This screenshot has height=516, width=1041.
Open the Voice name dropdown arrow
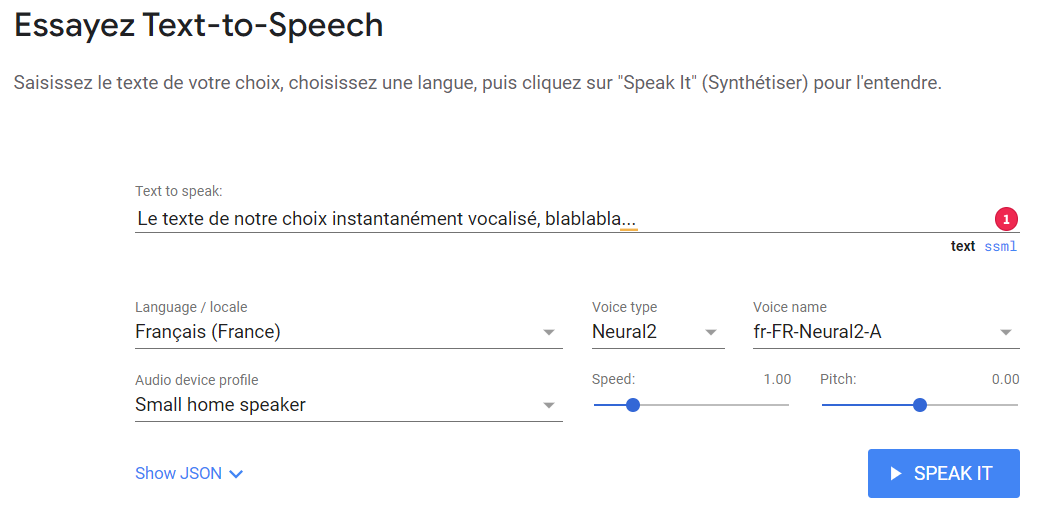tap(1006, 333)
